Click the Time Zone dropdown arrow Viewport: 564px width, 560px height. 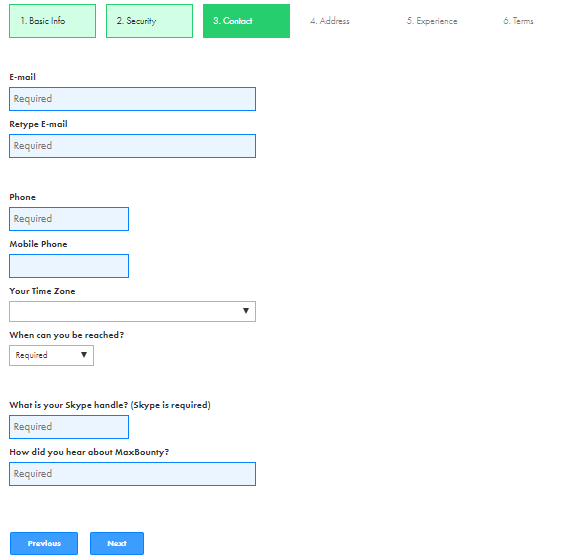(246, 311)
